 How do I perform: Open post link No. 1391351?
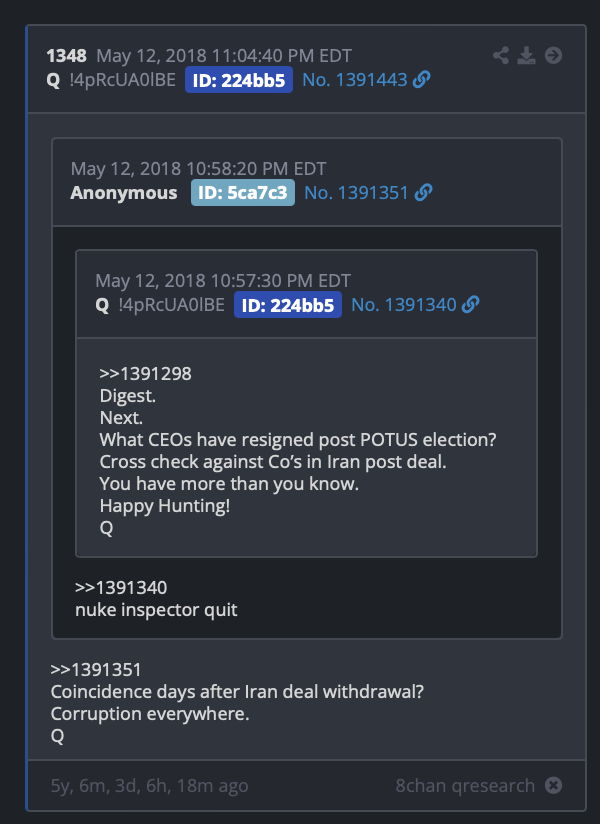coord(356,193)
